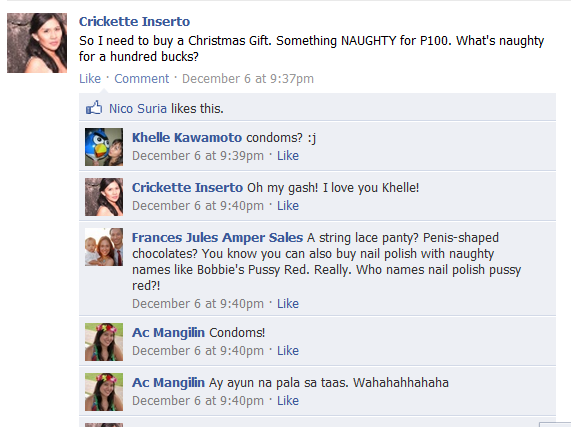Open Khelle Kawamoto's Angry Bird avatar

[104, 147]
